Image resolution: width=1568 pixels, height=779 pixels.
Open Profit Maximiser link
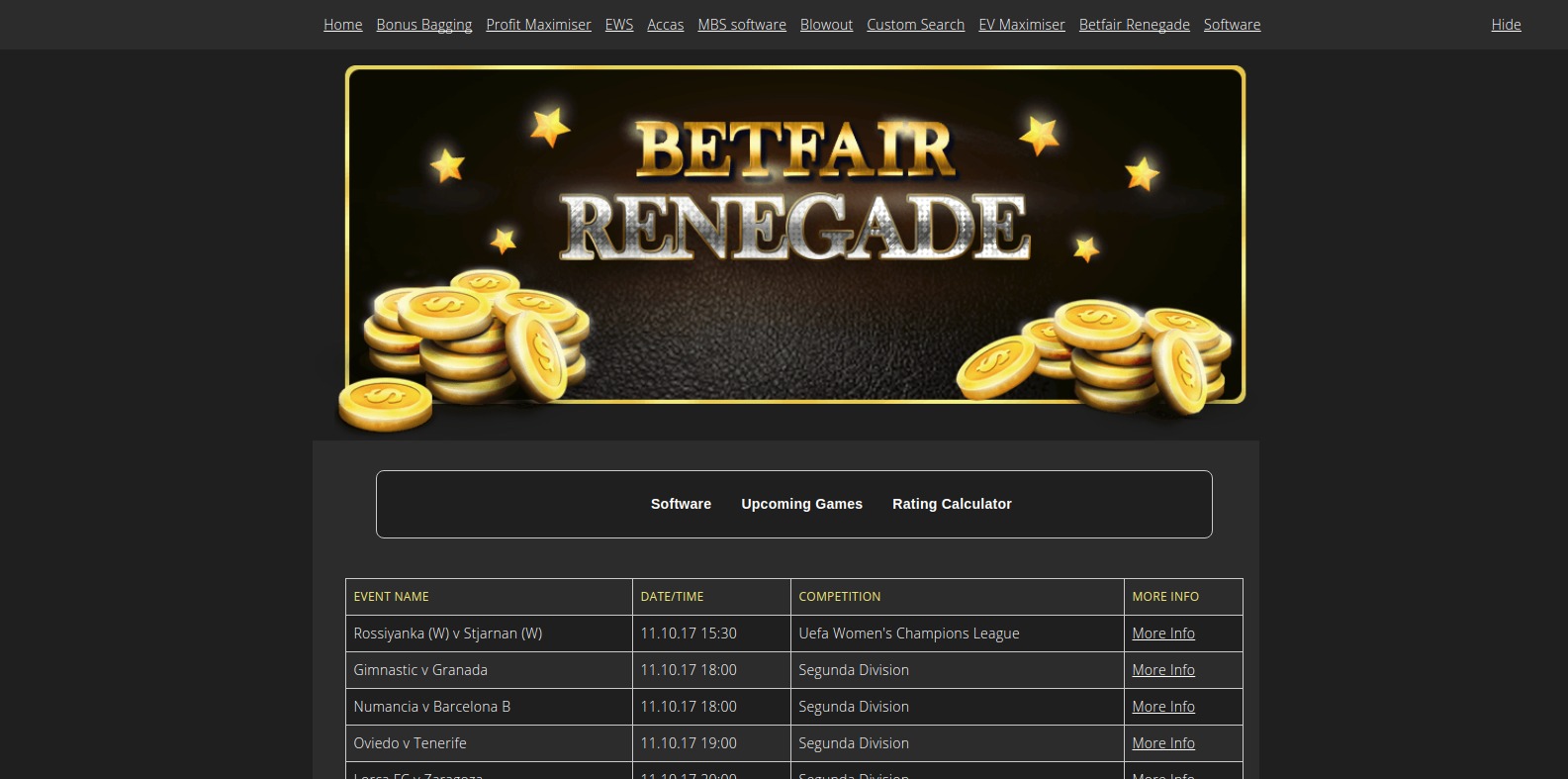coord(538,25)
